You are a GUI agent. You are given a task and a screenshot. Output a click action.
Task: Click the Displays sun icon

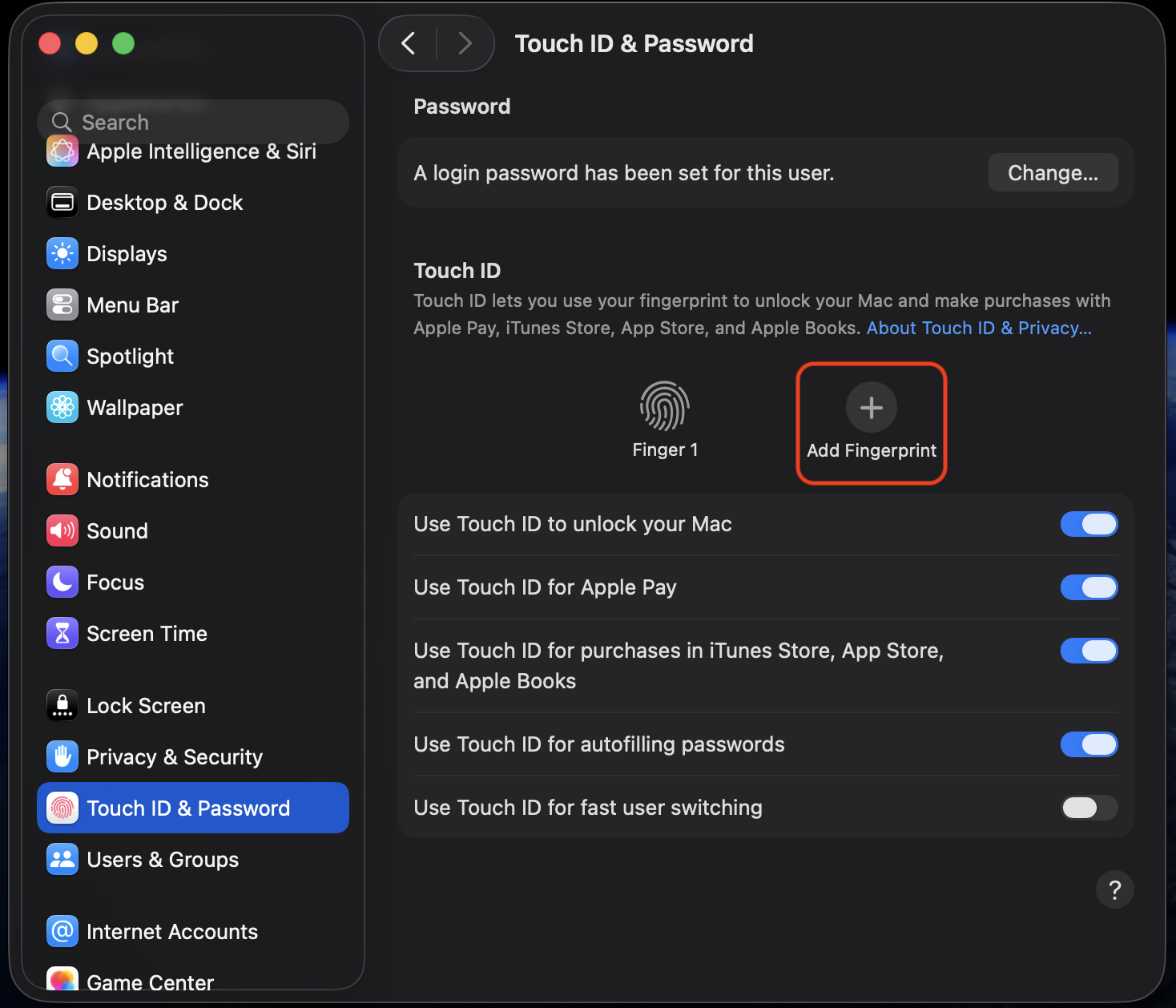(x=62, y=254)
